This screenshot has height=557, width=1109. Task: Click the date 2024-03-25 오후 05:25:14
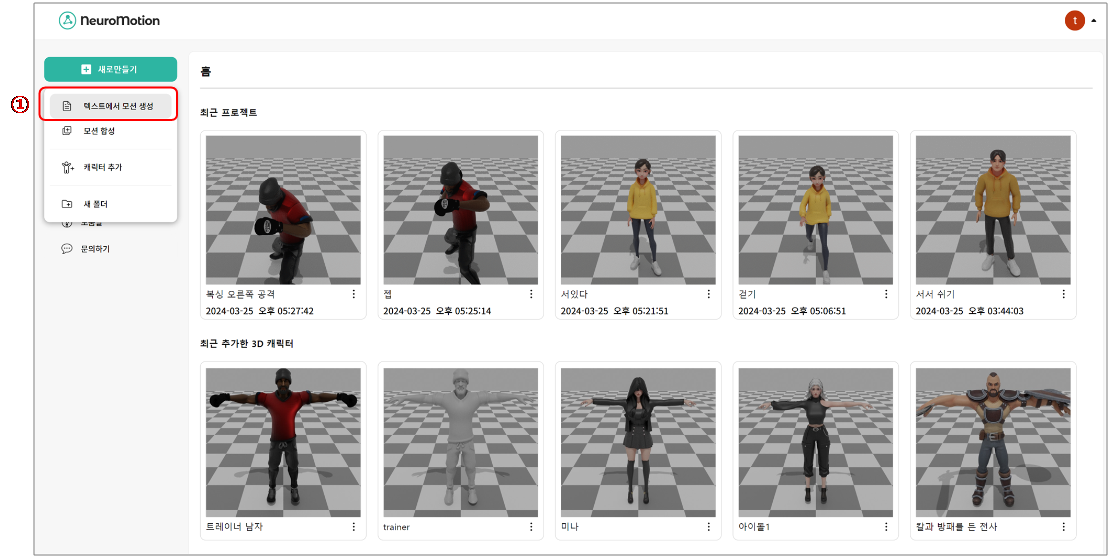click(437, 311)
